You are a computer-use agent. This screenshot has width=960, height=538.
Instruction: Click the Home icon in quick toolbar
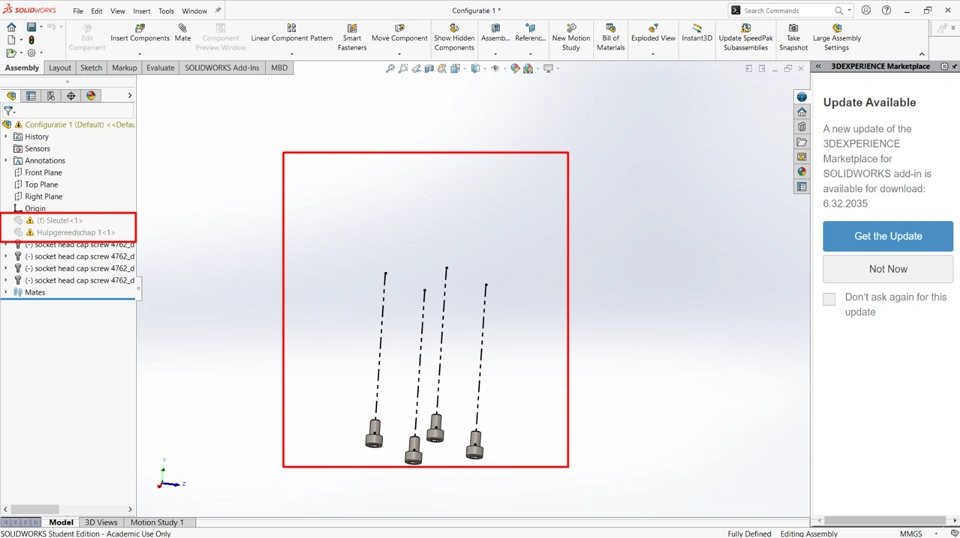pos(11,27)
